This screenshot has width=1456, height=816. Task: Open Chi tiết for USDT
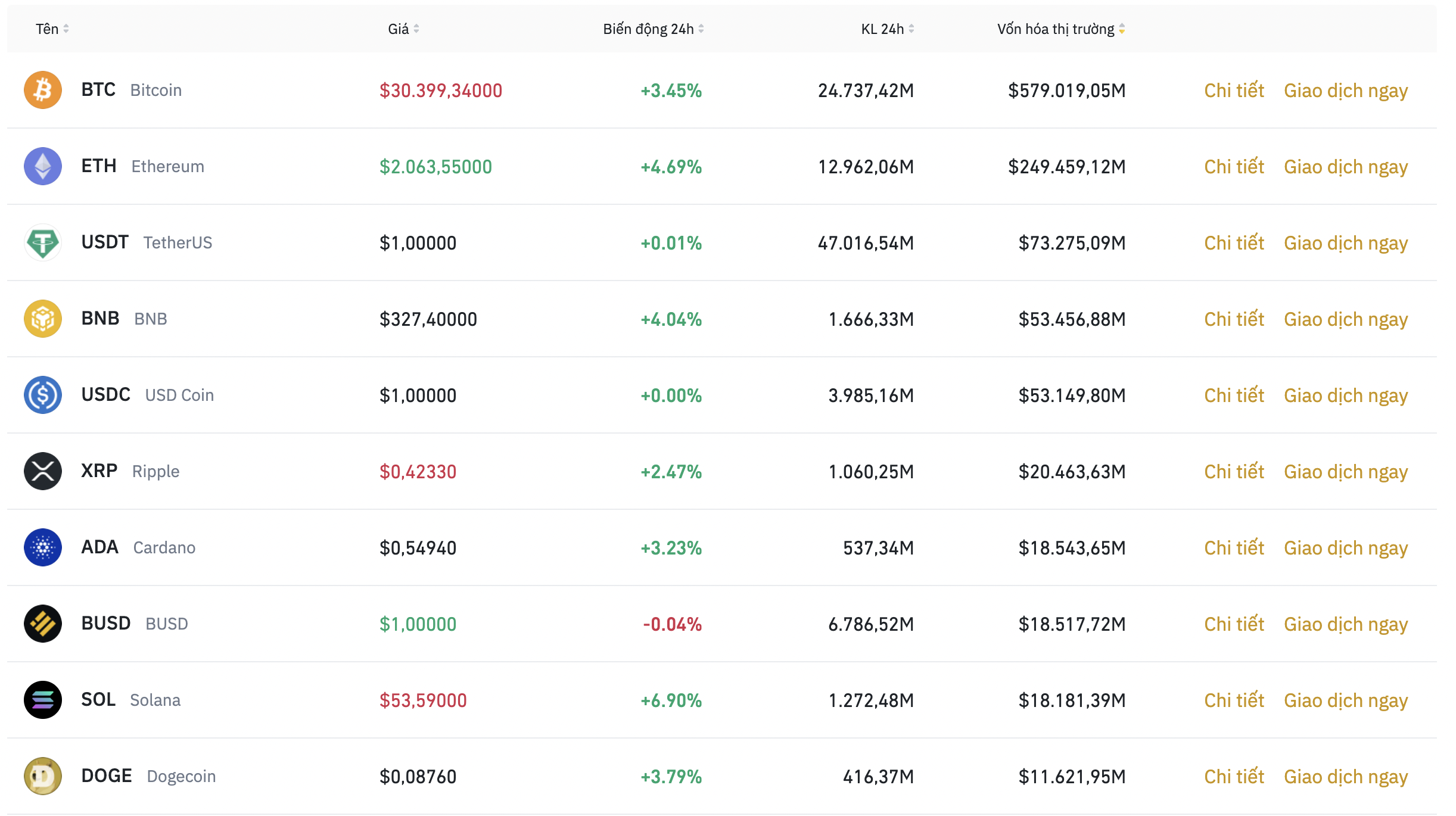(x=1234, y=242)
